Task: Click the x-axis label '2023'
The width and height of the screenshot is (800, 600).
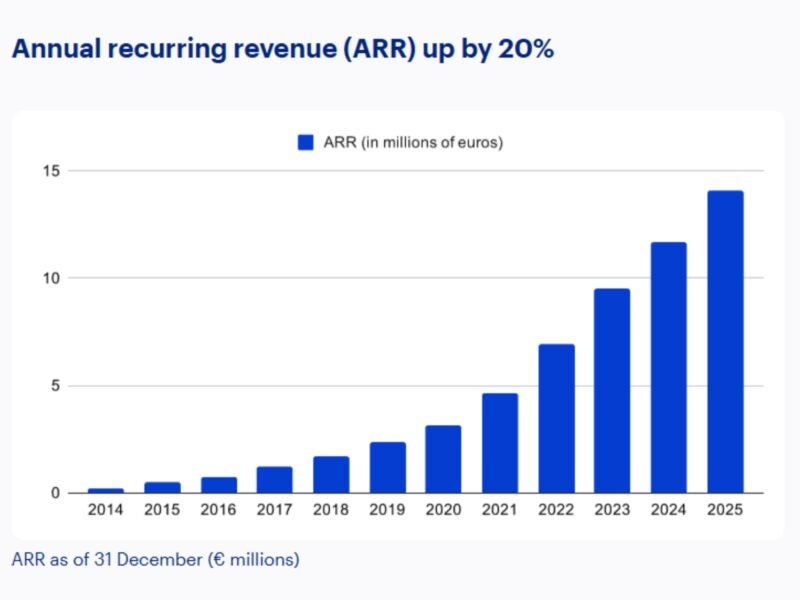Action: pos(612,510)
